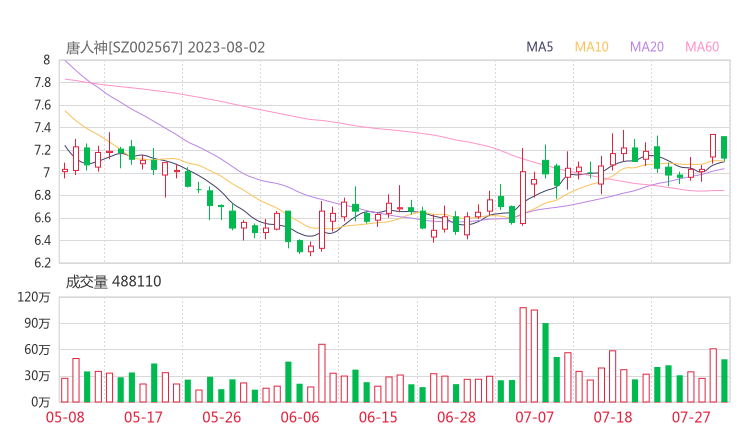Click the 120万 volume axis label

34,297
